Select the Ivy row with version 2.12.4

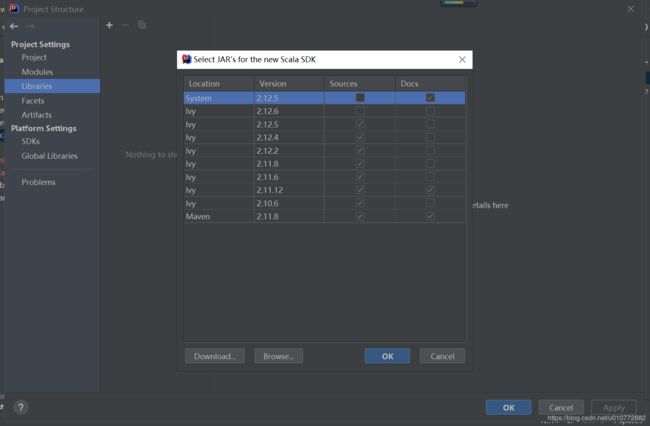(324, 137)
